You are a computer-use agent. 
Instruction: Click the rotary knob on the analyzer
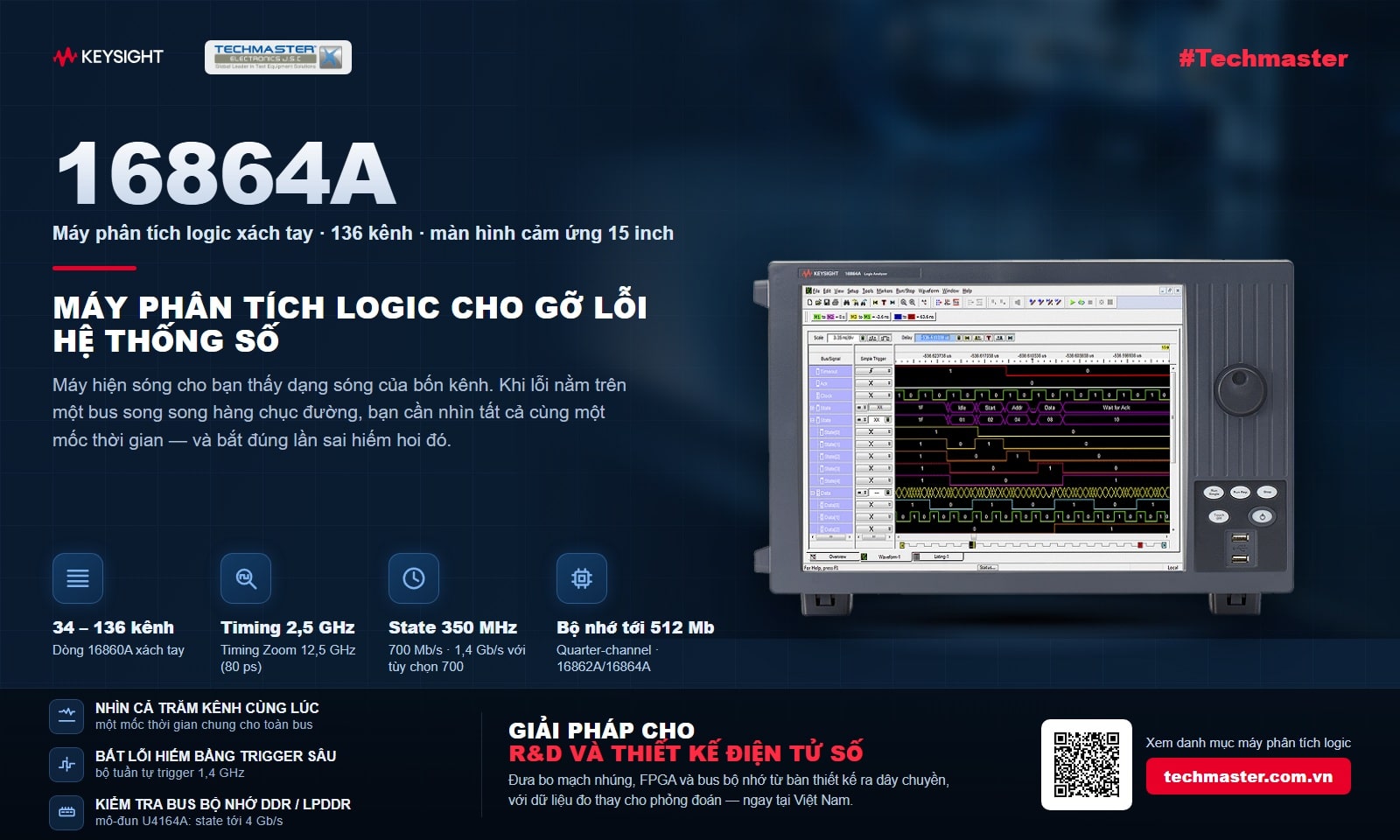point(1241,390)
